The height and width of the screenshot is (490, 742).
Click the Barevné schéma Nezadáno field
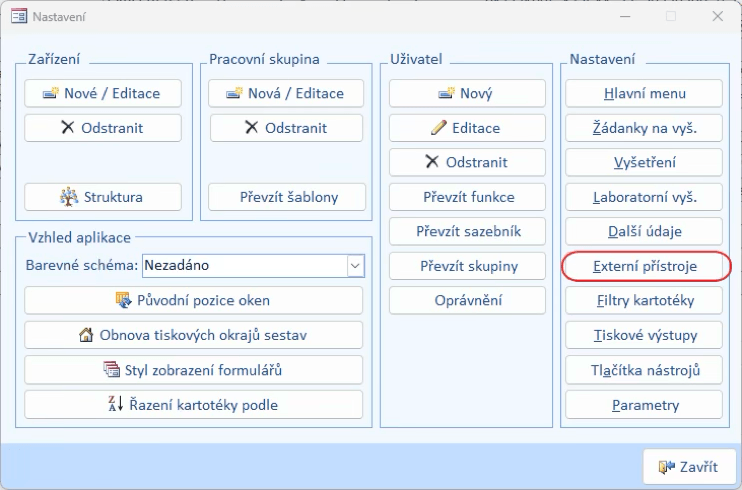(x=243, y=266)
